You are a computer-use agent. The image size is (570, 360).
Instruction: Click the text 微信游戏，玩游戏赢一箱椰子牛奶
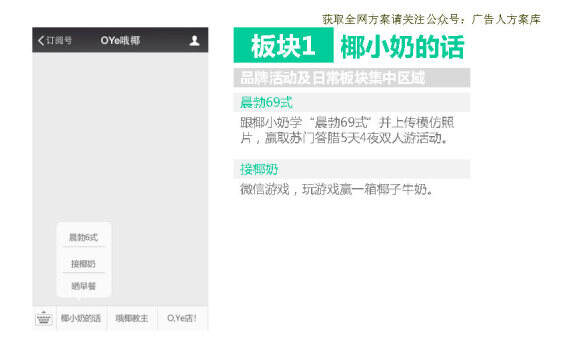pyautogui.click(x=337, y=189)
